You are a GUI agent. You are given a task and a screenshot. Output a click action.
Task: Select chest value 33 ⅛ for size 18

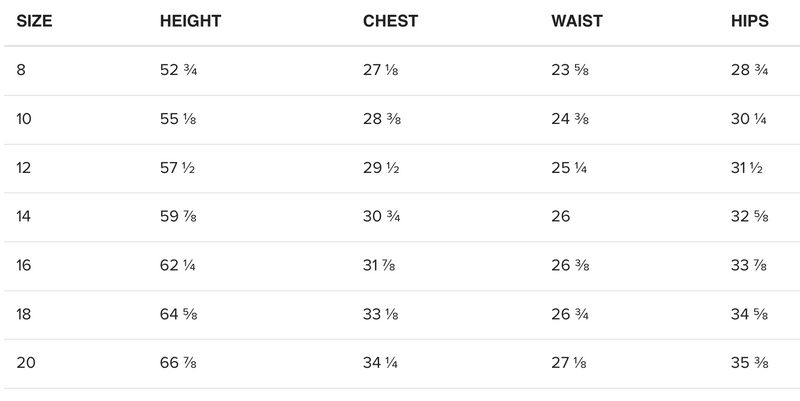[379, 315]
